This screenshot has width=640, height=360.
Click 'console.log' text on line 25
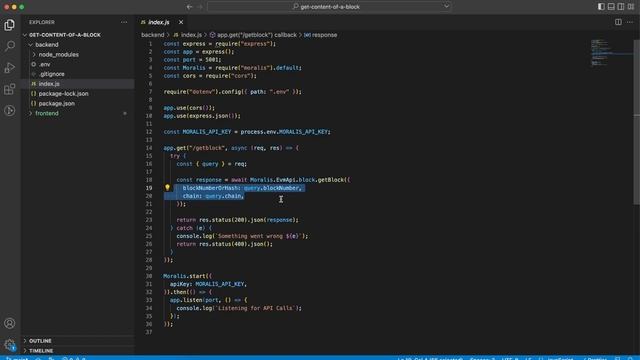[194, 236]
